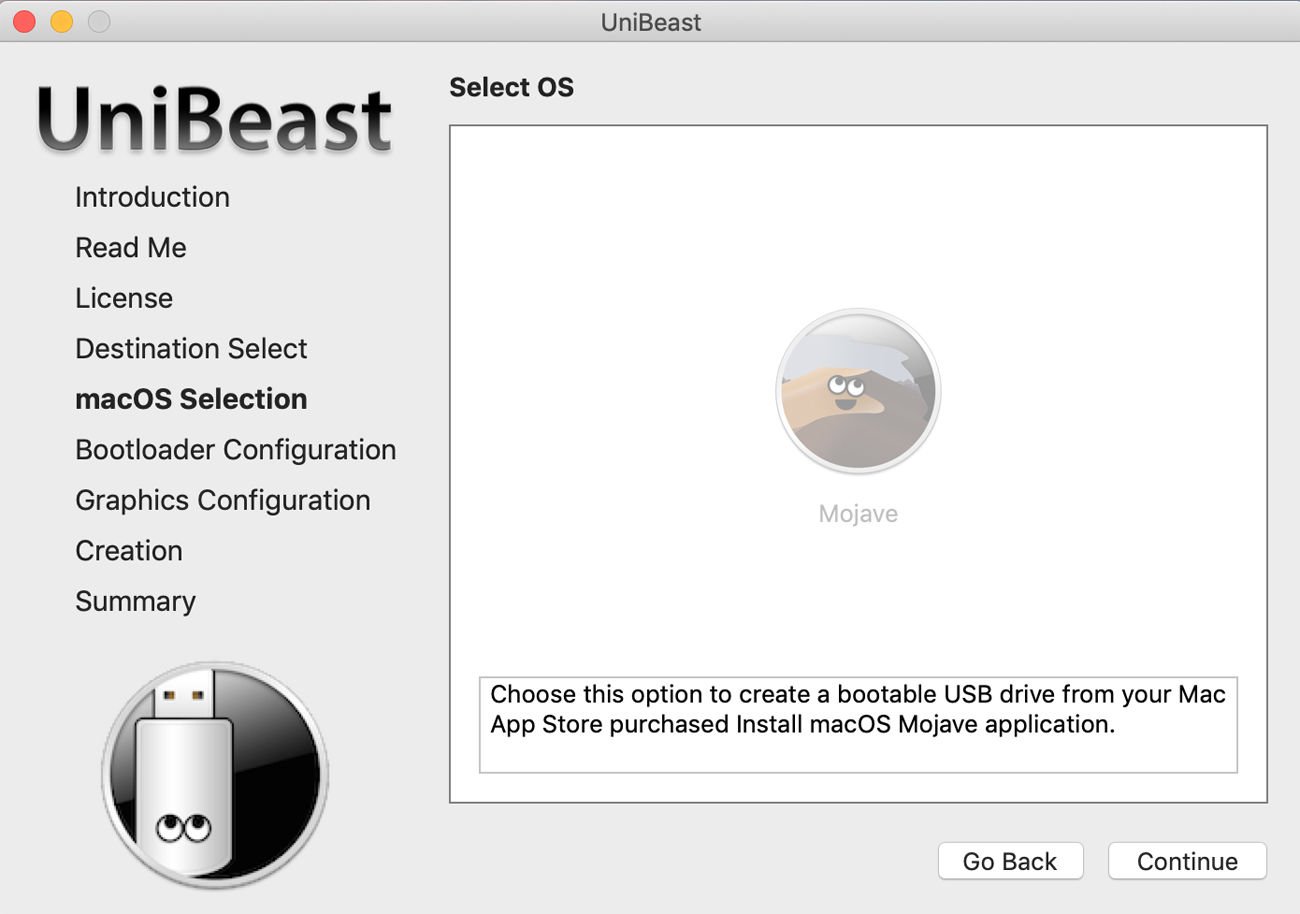Click the Mojave label under the icon

click(x=857, y=513)
